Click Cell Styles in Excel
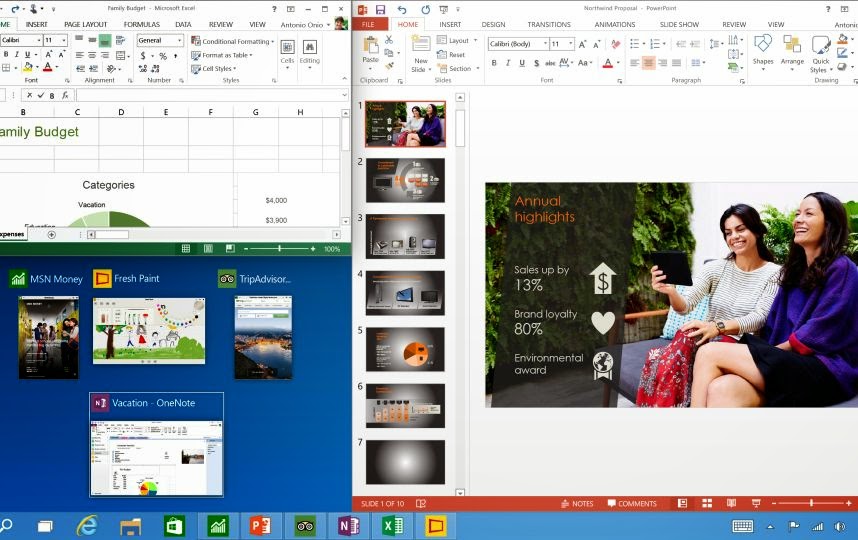 coord(213,69)
